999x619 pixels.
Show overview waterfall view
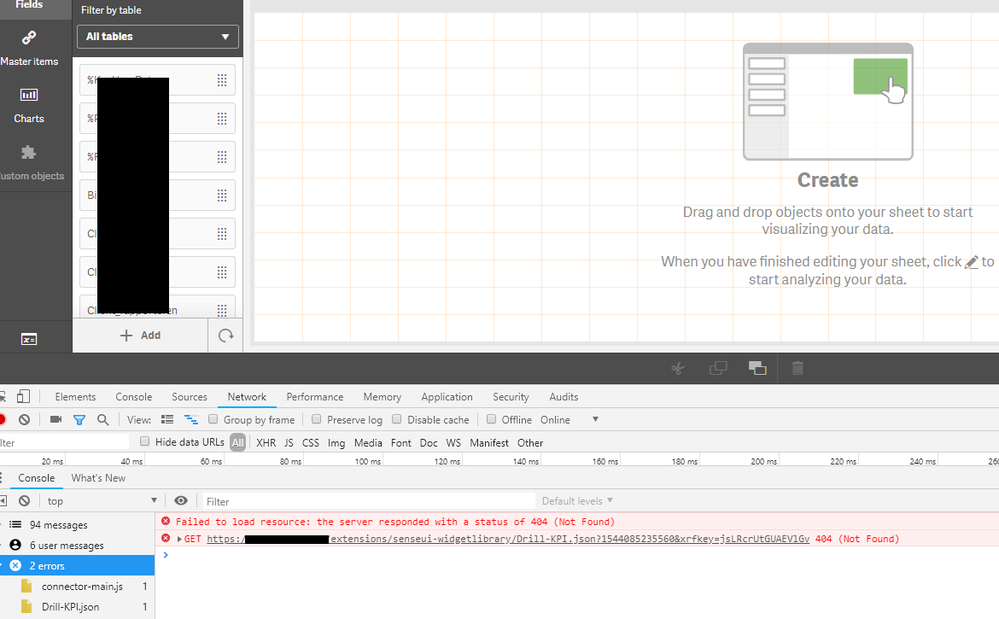coord(191,420)
